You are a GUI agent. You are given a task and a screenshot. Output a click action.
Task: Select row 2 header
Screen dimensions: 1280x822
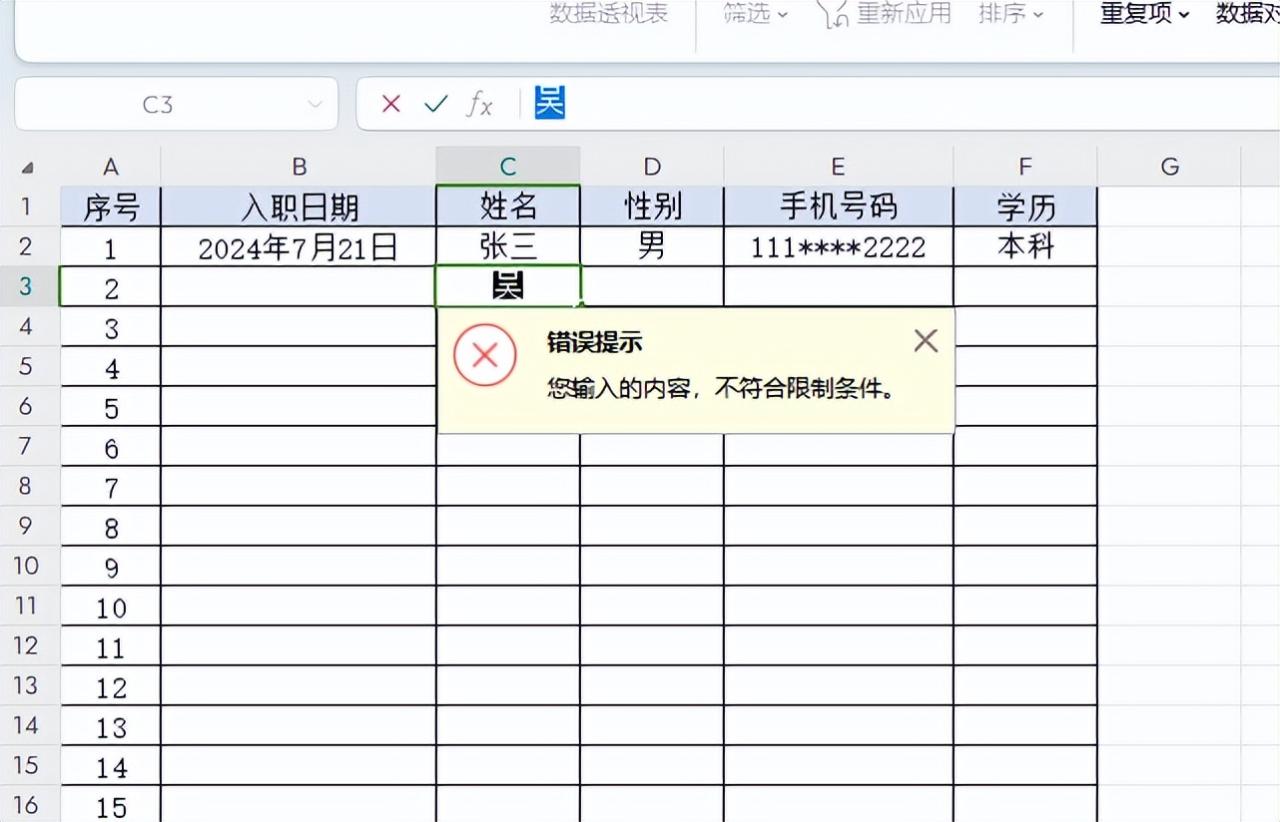[x=27, y=246]
